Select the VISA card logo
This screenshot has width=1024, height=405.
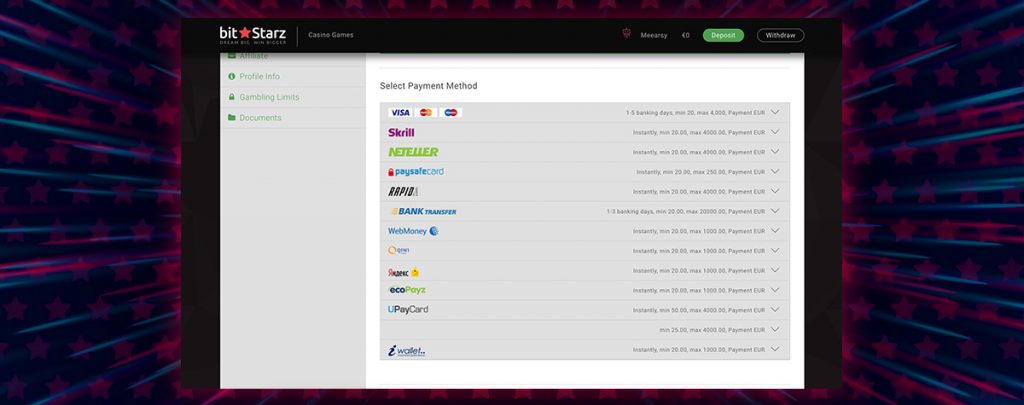point(400,112)
